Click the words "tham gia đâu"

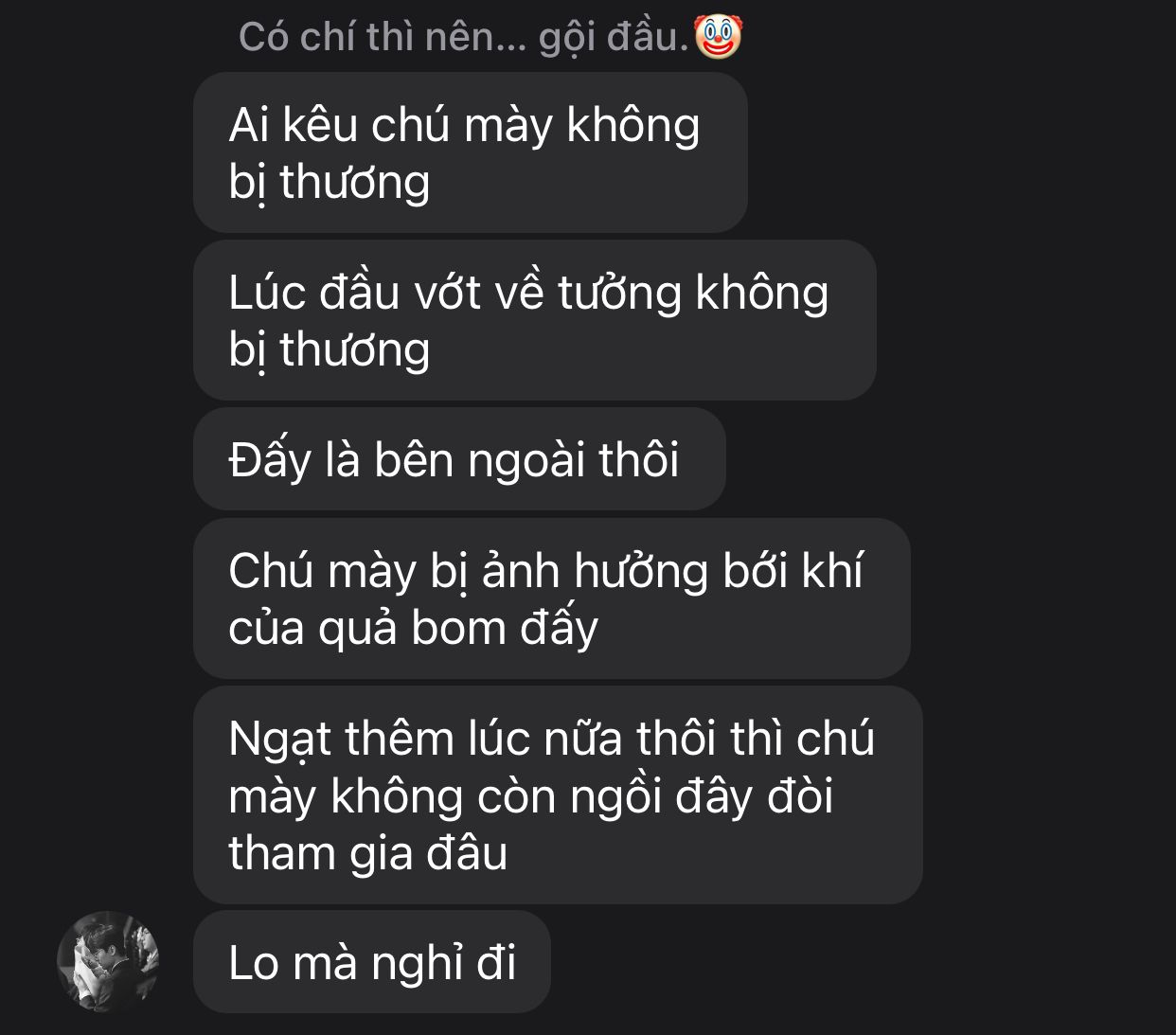pos(368,853)
